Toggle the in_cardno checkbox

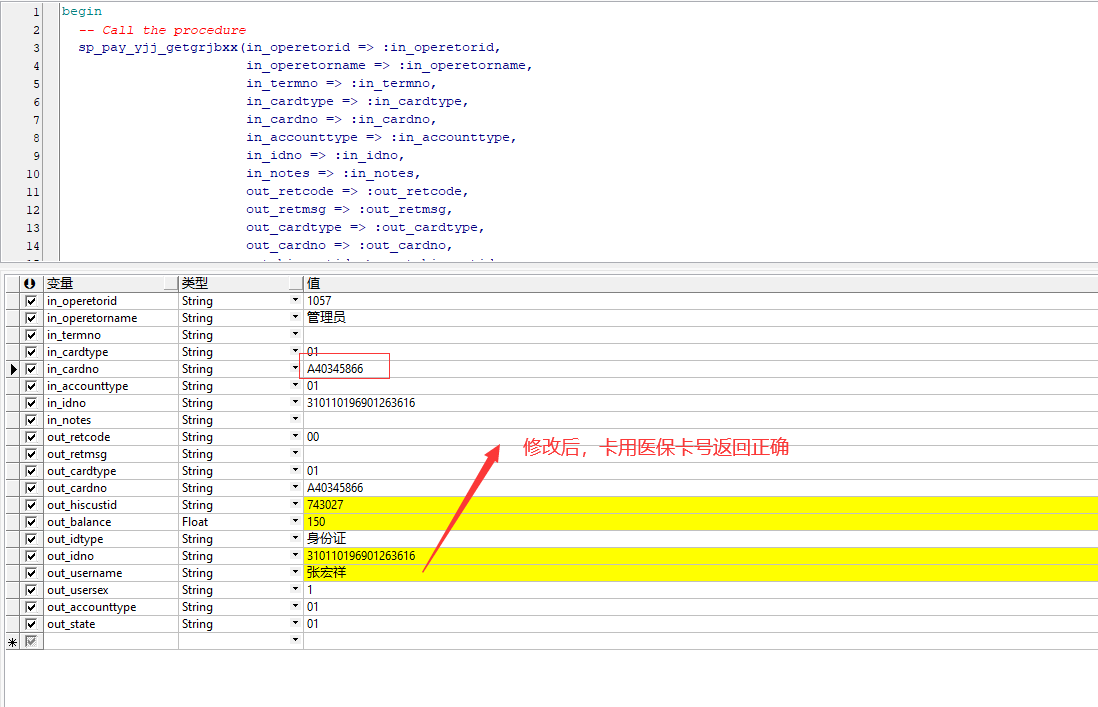pyautogui.click(x=31, y=369)
